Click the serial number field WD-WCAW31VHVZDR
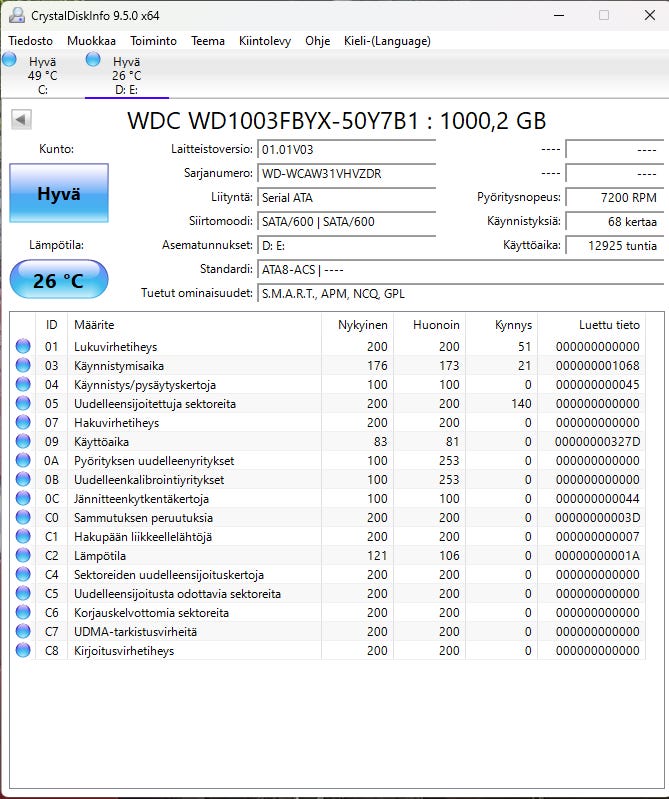This screenshot has width=669, height=799. [346, 174]
